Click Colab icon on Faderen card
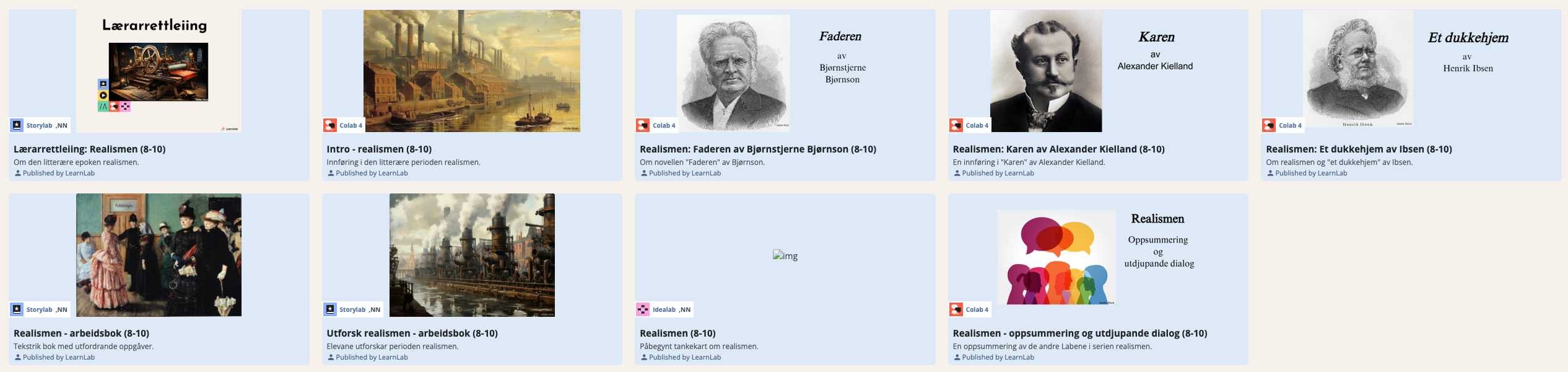Image resolution: width=1568 pixels, height=372 pixels. tap(643, 125)
